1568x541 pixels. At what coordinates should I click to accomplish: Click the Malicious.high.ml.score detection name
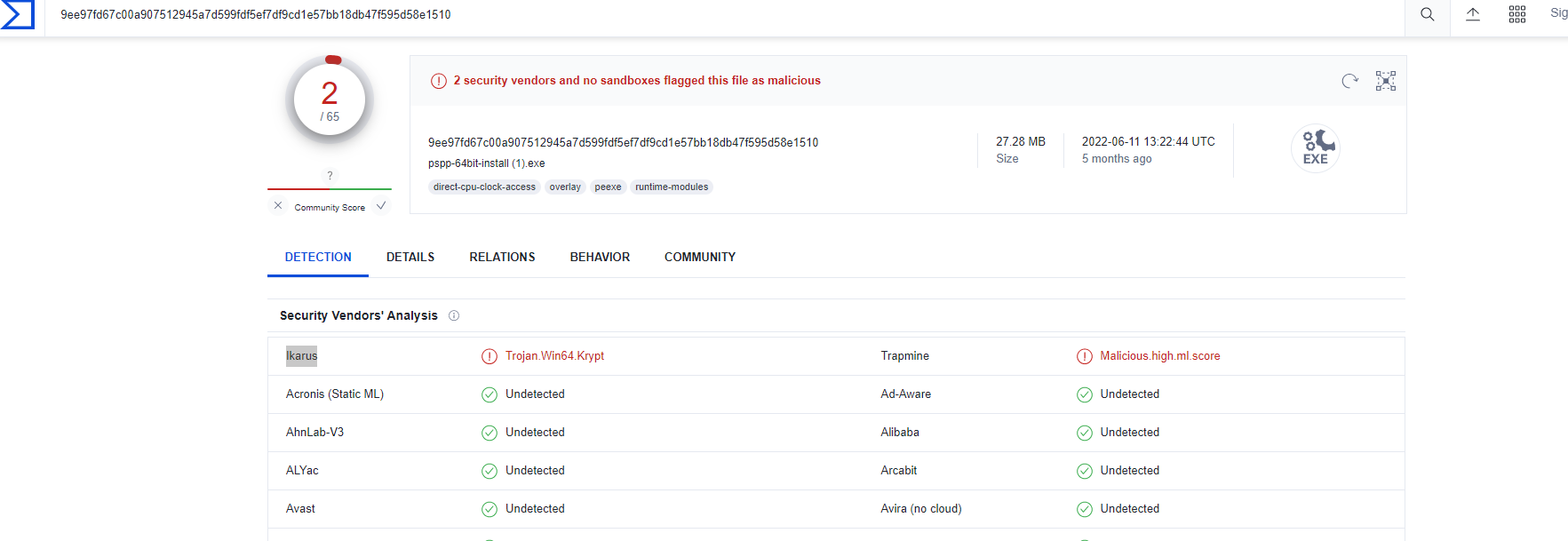click(x=1160, y=356)
